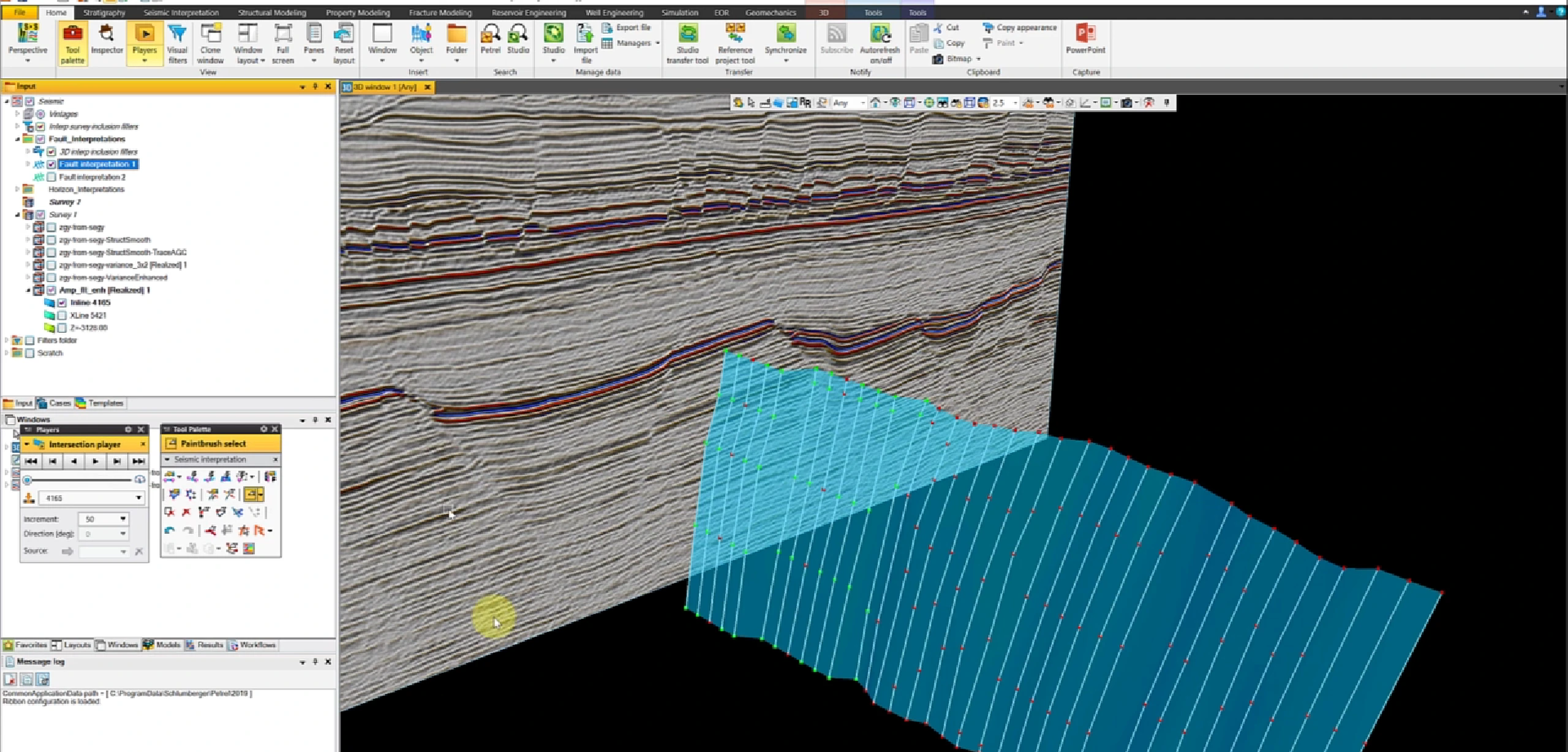1568x752 pixels.
Task: Toggle Autorefresh on/off
Action: point(880,43)
